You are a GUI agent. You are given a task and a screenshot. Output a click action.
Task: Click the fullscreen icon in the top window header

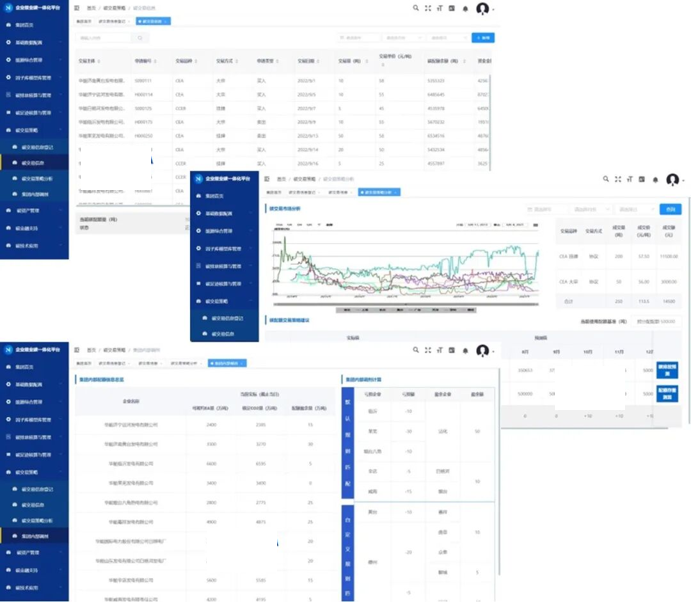[x=428, y=8]
